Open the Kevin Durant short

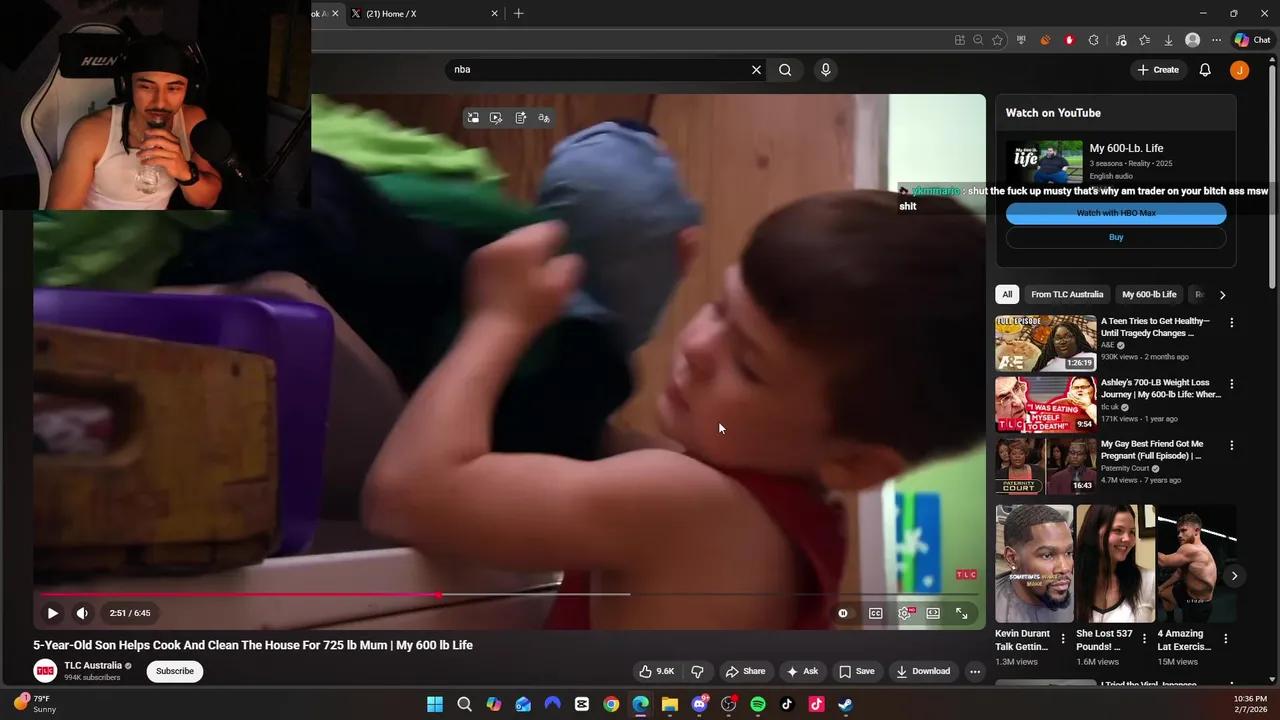click(1034, 564)
